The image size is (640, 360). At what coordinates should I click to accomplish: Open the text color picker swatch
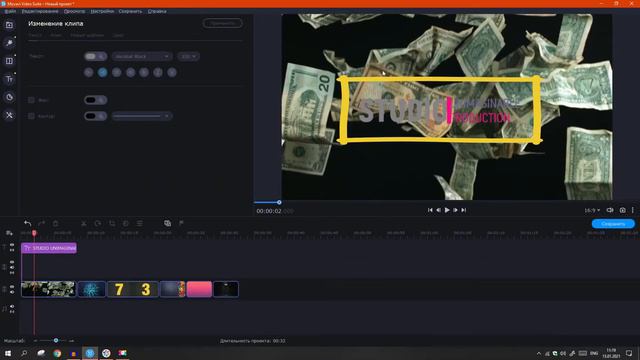pyautogui.click(x=96, y=56)
